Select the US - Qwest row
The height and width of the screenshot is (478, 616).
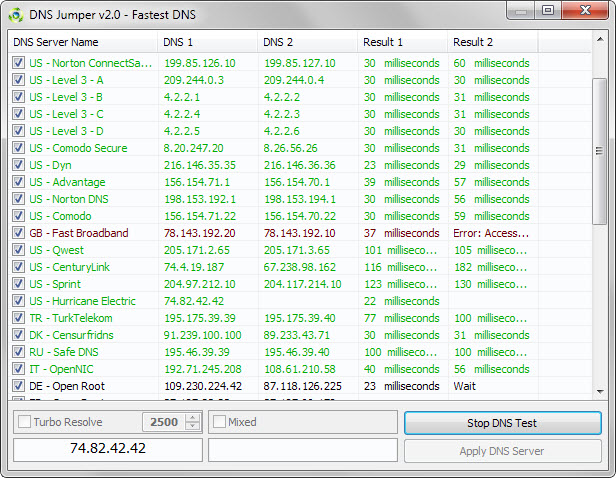(300, 250)
